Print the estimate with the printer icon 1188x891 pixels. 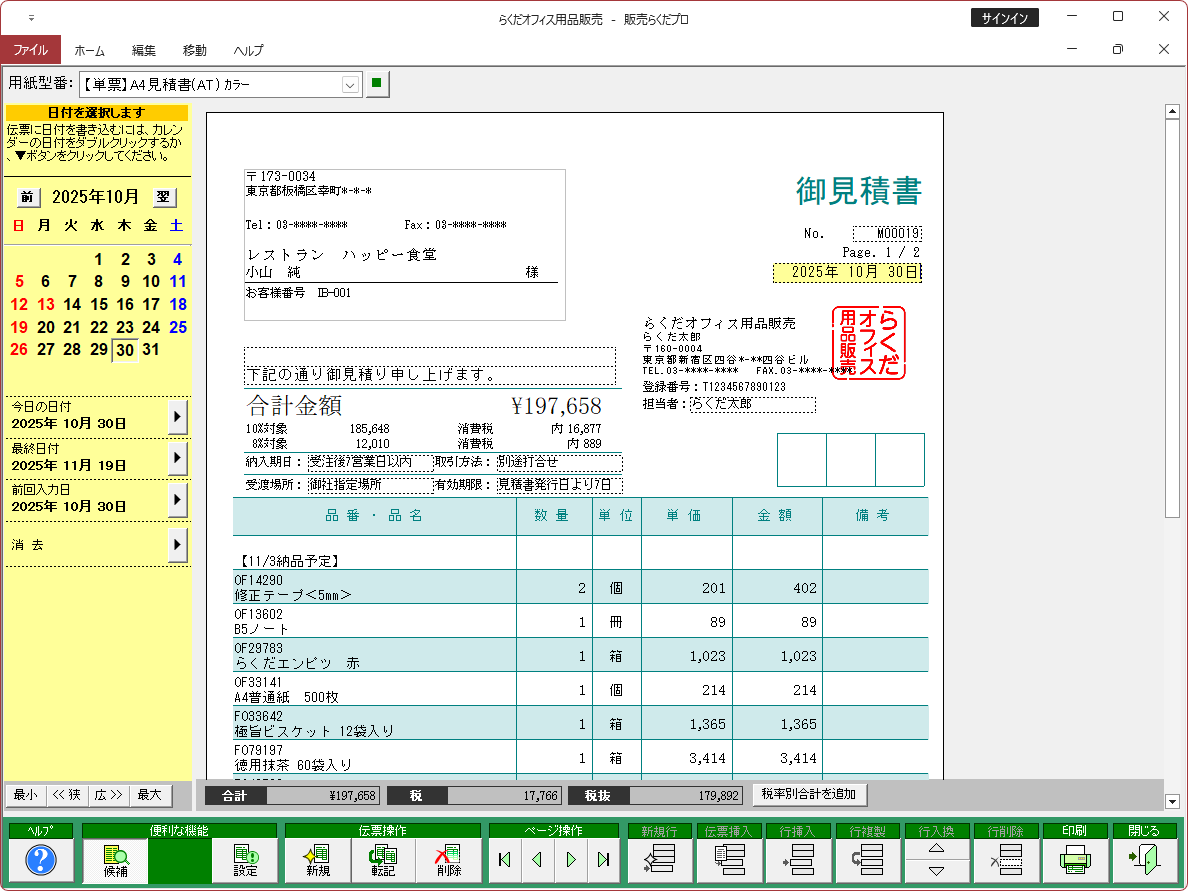pos(1074,860)
